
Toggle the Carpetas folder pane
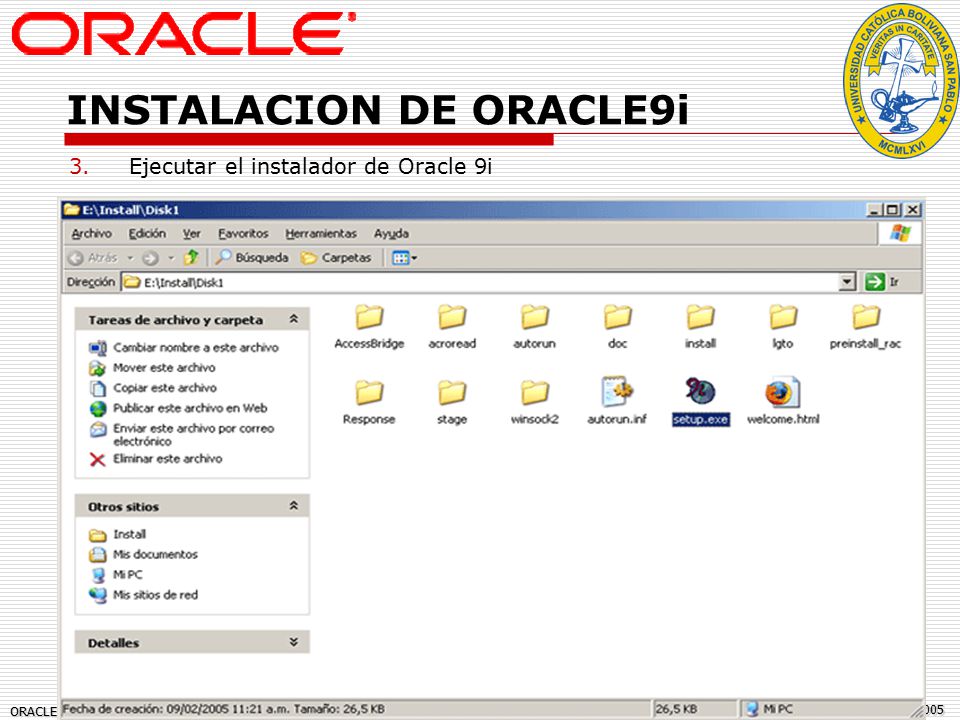pos(336,258)
